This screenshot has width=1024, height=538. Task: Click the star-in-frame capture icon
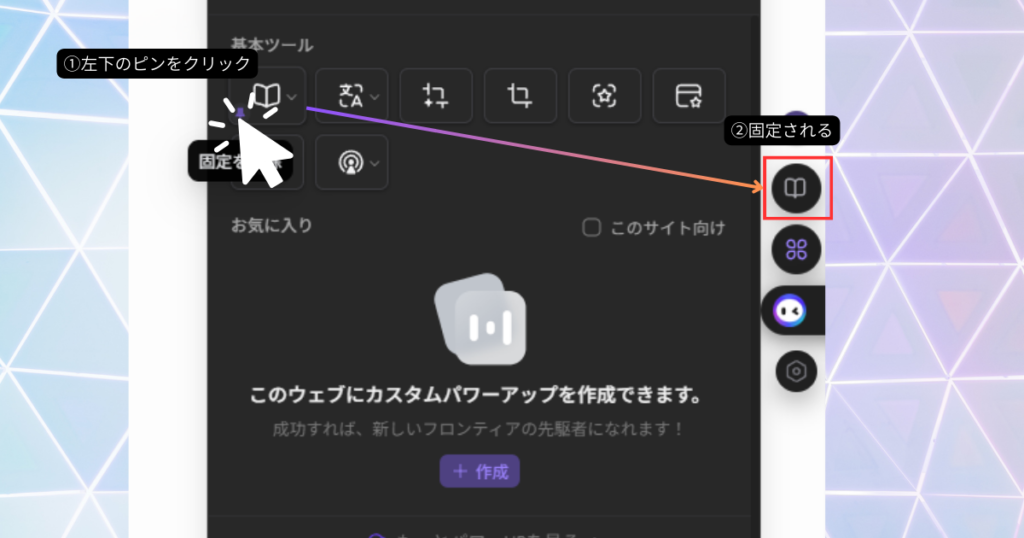605,96
